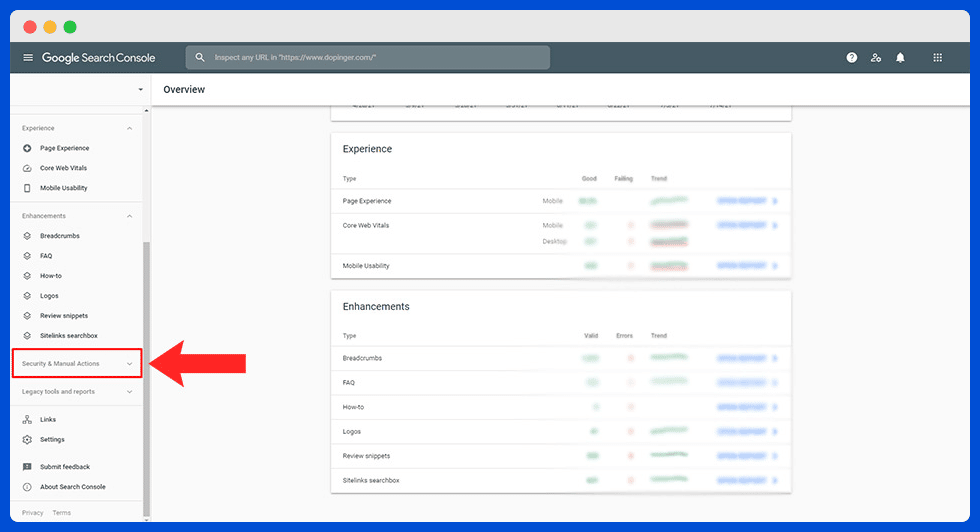980x532 pixels.
Task: Select Review snippets in the sidebar
Action: point(64,316)
